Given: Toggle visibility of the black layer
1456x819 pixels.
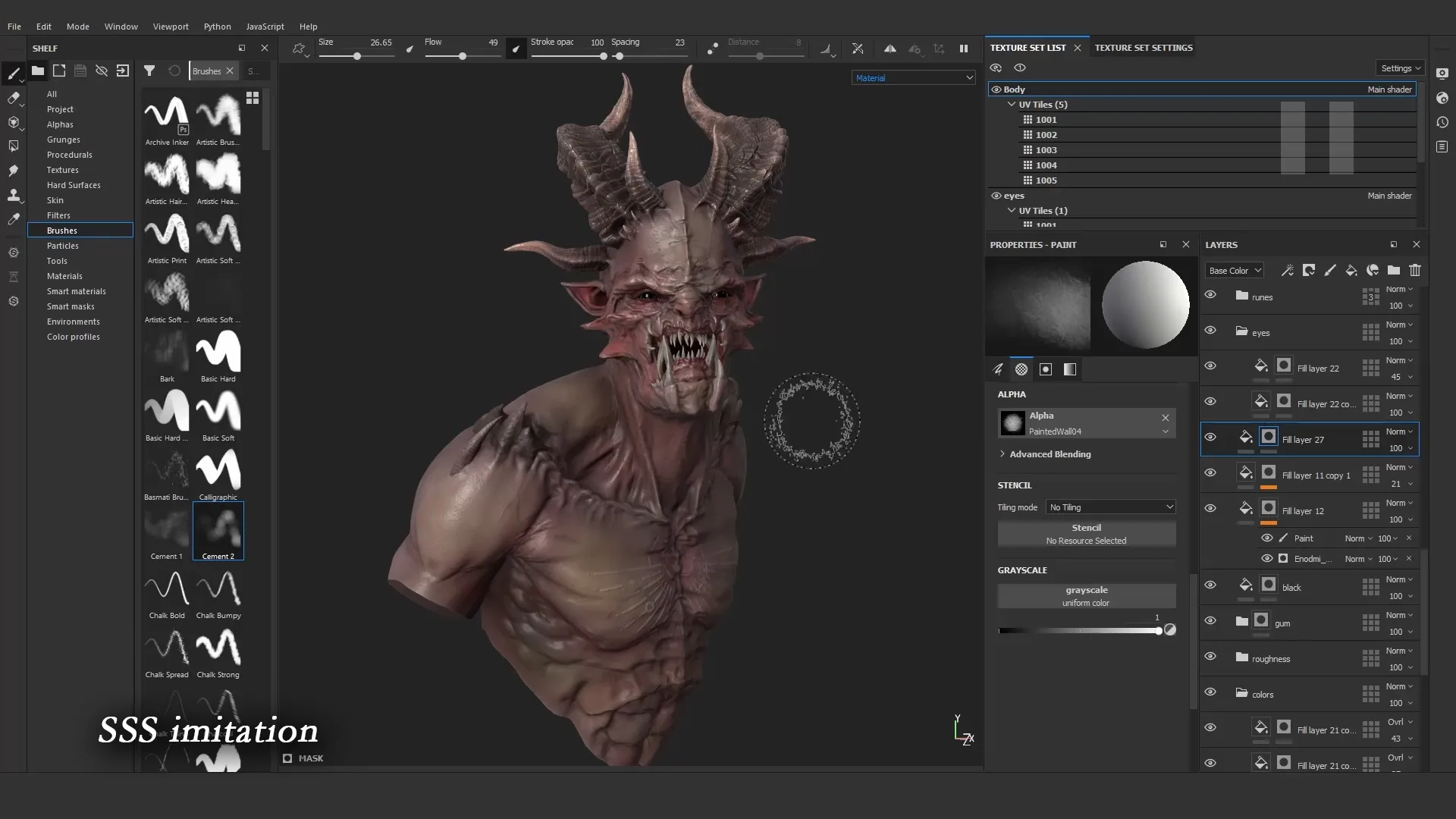Looking at the screenshot, I should tap(1210, 585).
